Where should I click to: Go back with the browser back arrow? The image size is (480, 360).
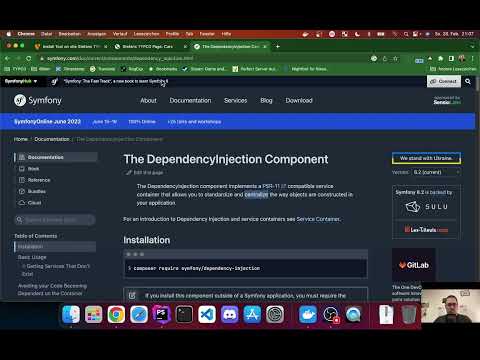tap(8, 58)
